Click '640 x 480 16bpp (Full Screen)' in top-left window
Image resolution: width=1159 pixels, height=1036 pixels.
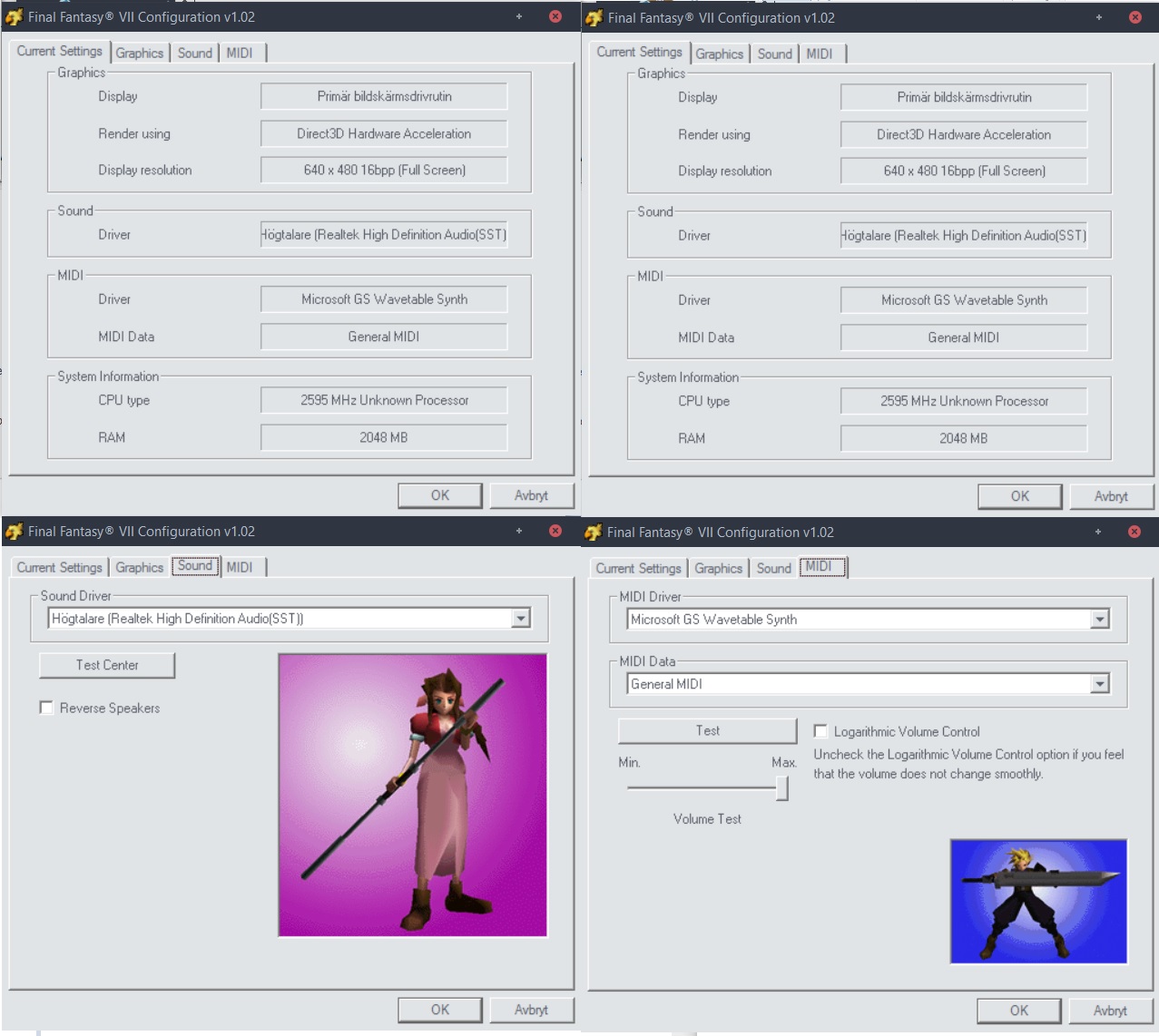coord(384,170)
